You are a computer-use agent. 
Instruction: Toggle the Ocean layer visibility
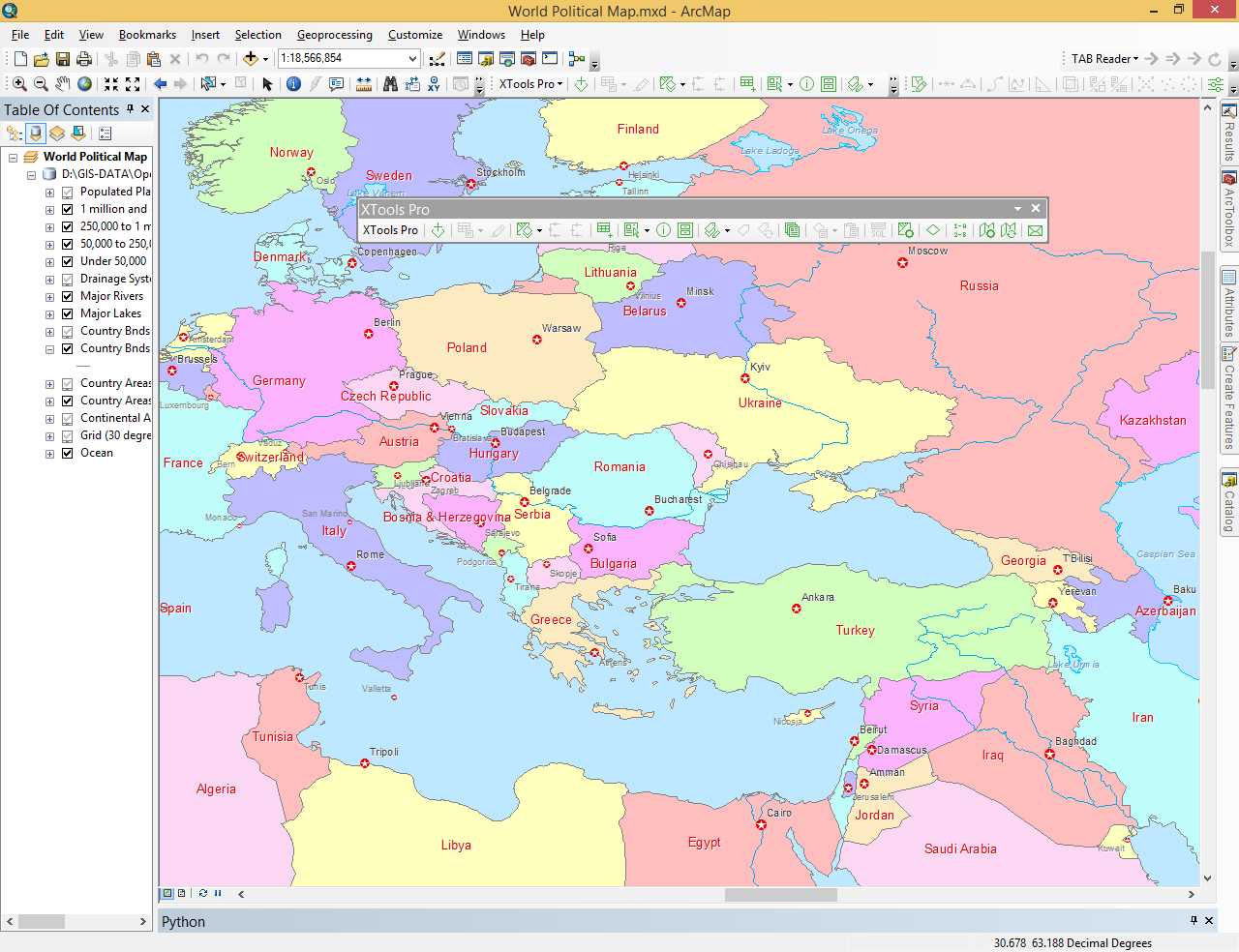(68, 453)
